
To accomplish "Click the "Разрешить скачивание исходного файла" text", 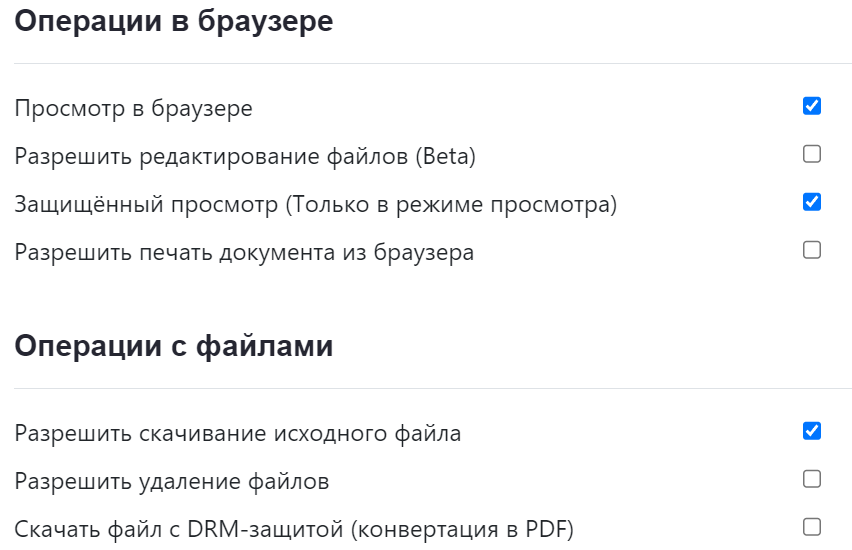I will click(x=238, y=434).
